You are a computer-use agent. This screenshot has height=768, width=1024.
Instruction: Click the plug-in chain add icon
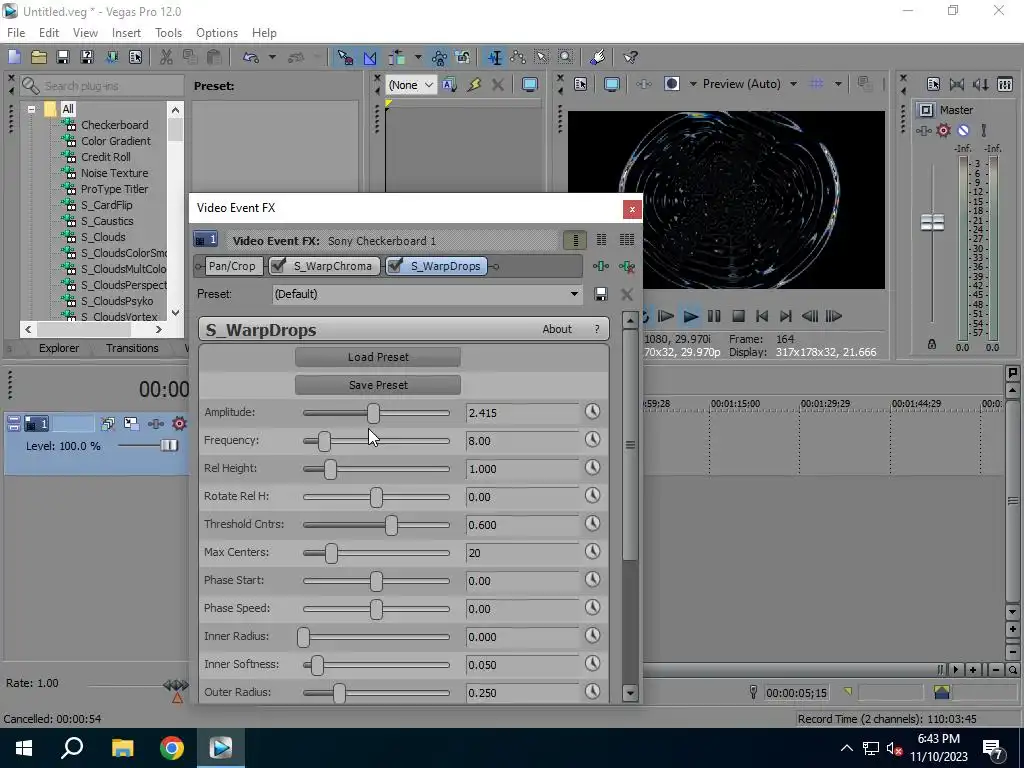tap(601, 266)
